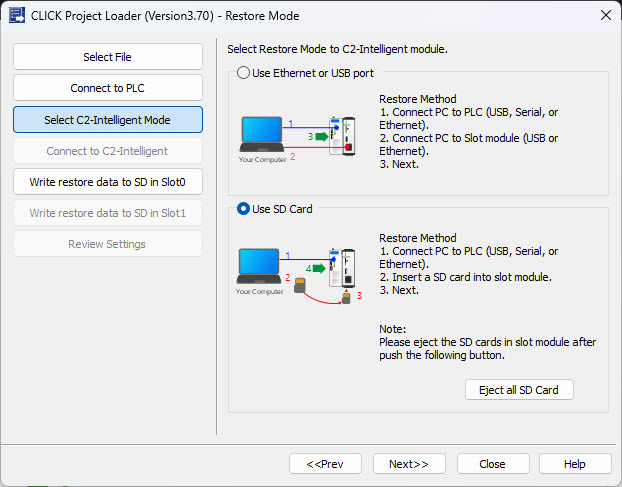Click the PLC module icon in the Ethernet/USB diagram
The image size is (622, 487).
tap(342, 136)
